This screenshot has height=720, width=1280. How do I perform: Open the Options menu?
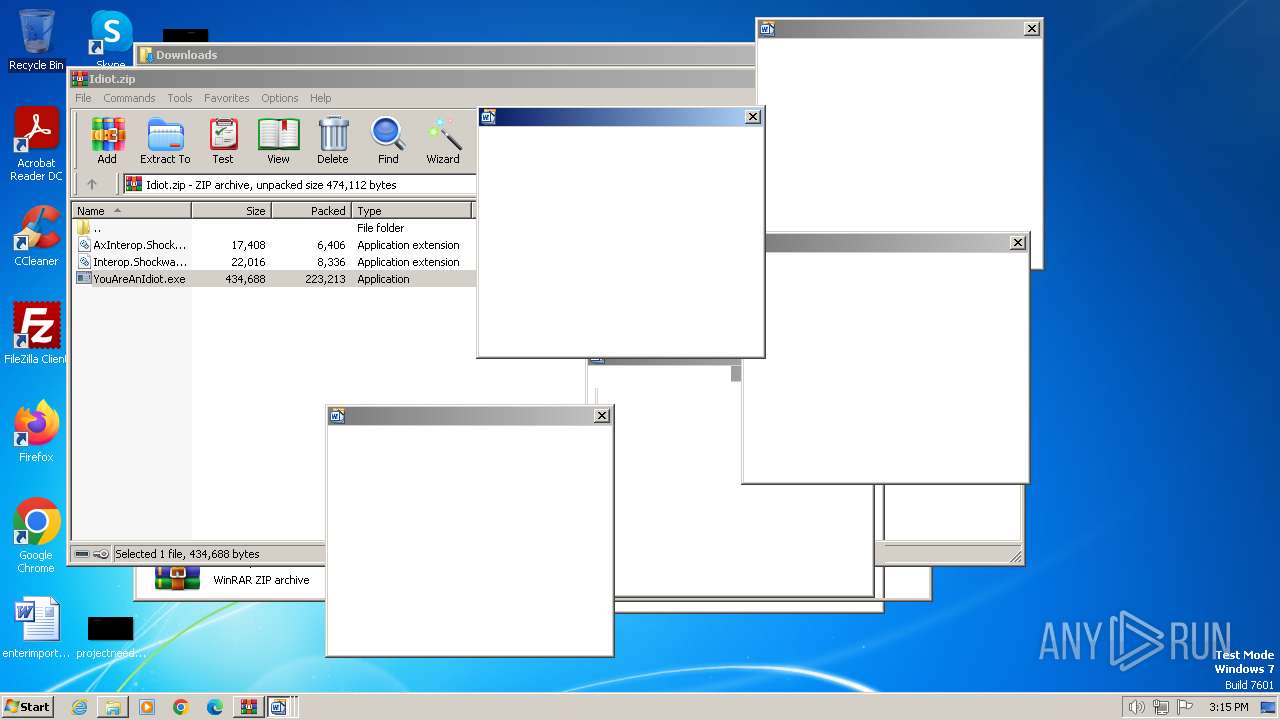pyautogui.click(x=280, y=98)
